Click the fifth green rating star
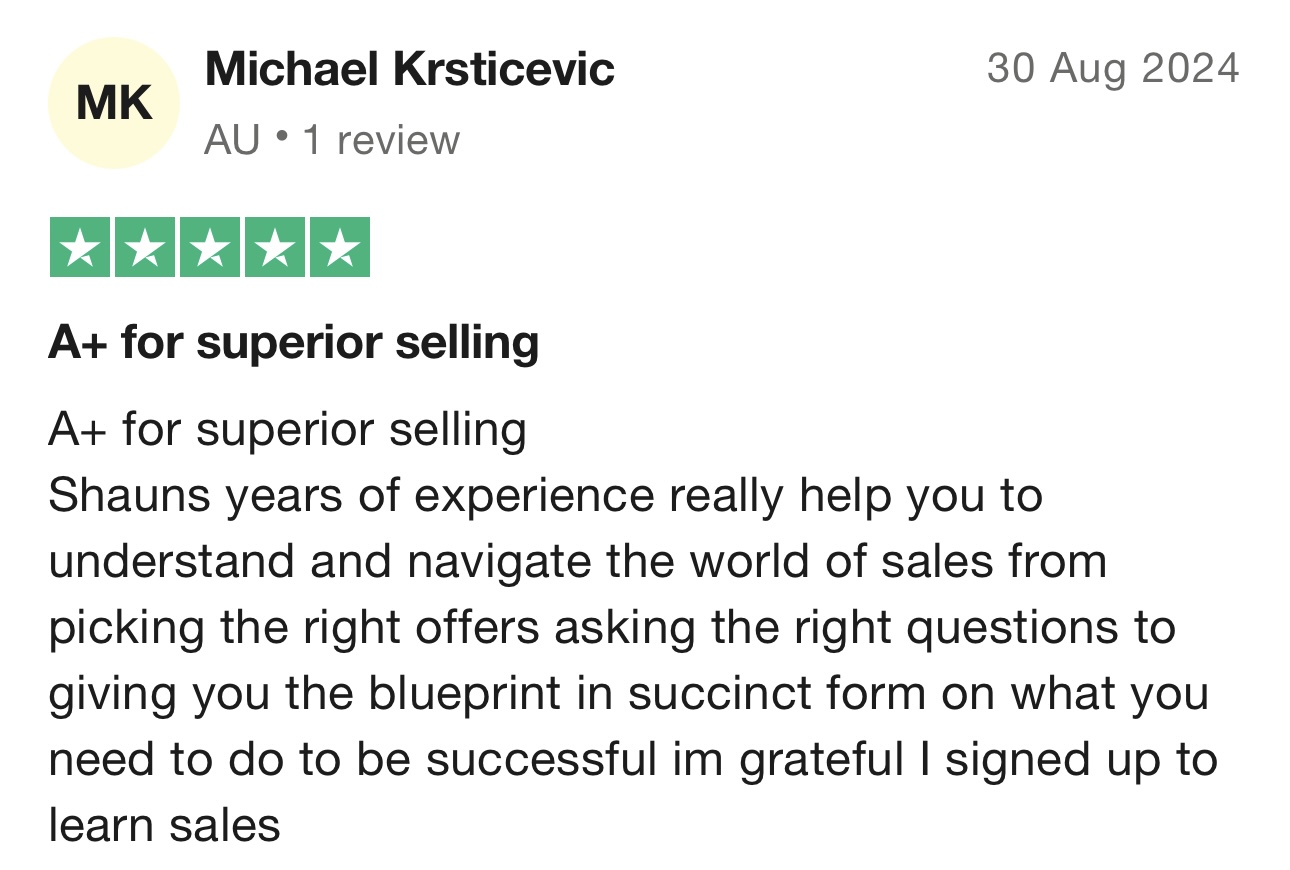 click(x=340, y=247)
